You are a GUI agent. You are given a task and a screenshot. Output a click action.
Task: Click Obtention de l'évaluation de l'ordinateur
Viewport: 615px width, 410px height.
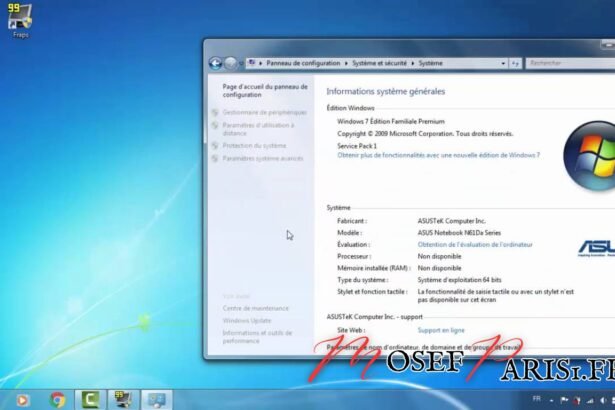pos(475,244)
